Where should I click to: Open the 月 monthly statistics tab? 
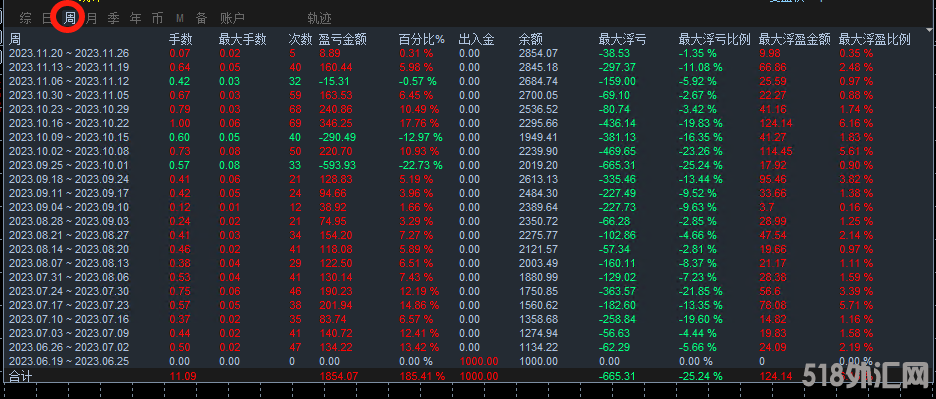(91, 19)
